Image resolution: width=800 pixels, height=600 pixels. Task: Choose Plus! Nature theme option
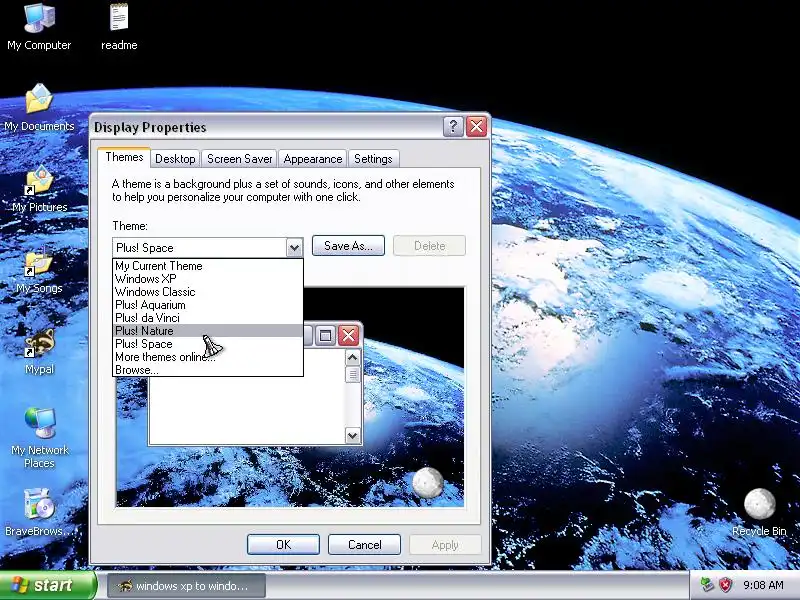pyautogui.click(x=208, y=331)
